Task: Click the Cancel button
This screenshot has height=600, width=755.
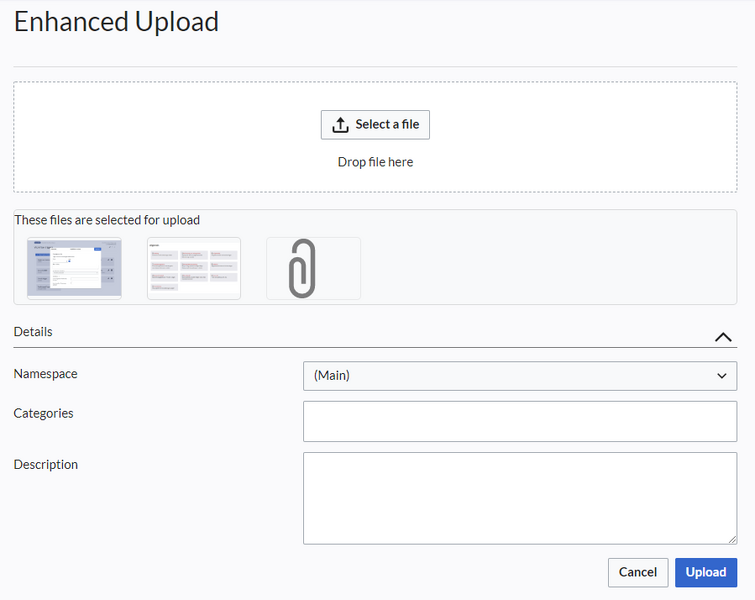Action: click(x=638, y=572)
